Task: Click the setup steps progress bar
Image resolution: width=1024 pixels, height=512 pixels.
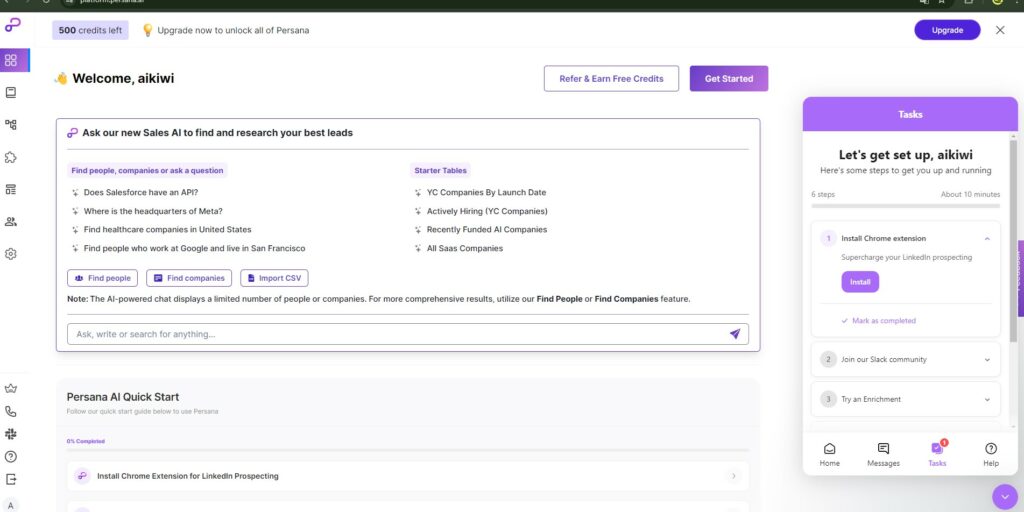Action: (905, 206)
